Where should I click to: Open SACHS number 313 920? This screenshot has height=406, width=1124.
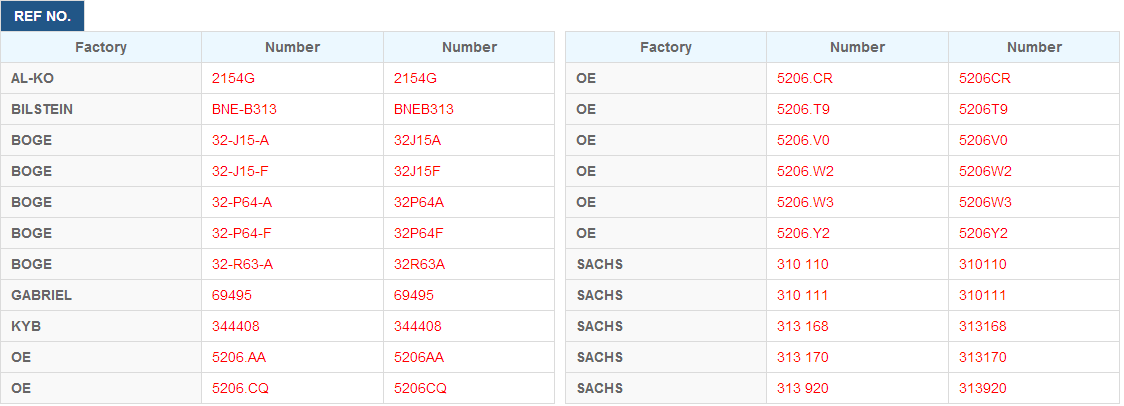coord(803,387)
